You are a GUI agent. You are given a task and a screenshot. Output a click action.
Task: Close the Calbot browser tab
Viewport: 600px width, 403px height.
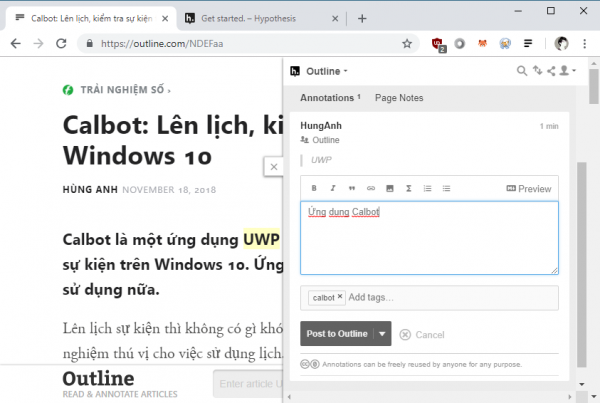tap(165, 18)
